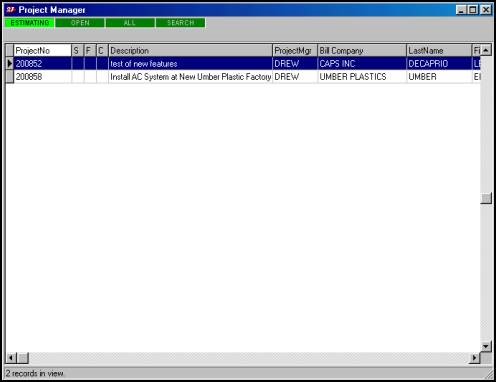Click the S column header

78,51
